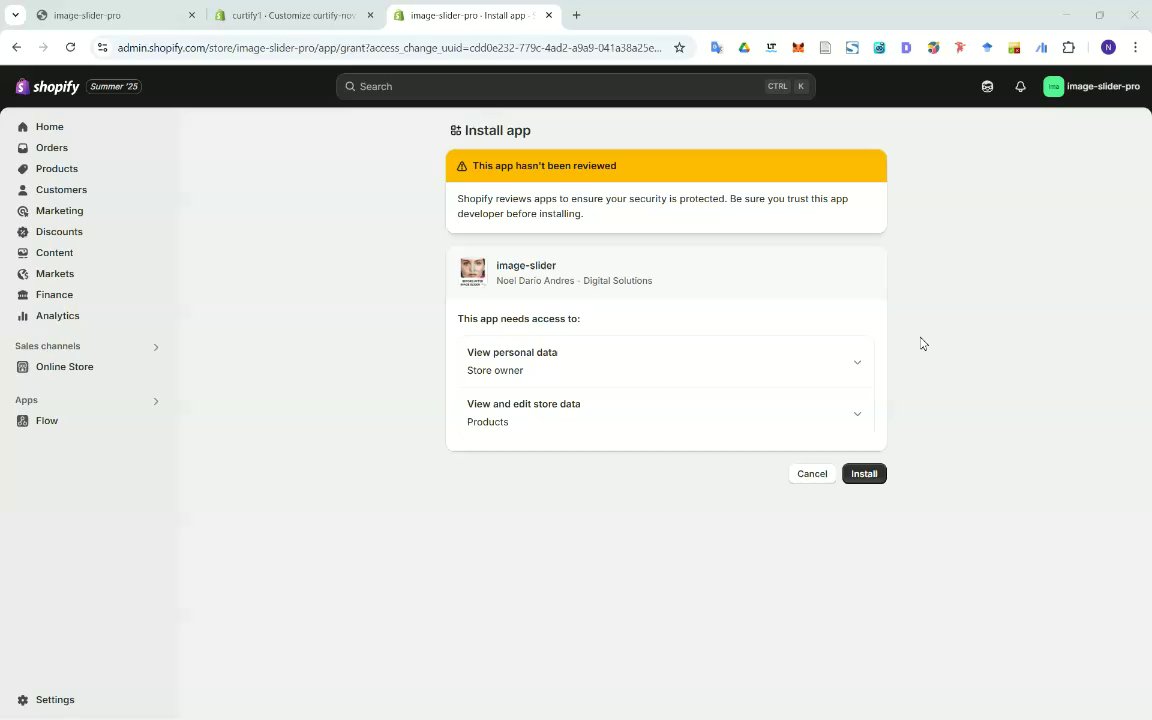Open the tab search dropdown
Viewport: 1152px width, 720px height.
point(15,15)
